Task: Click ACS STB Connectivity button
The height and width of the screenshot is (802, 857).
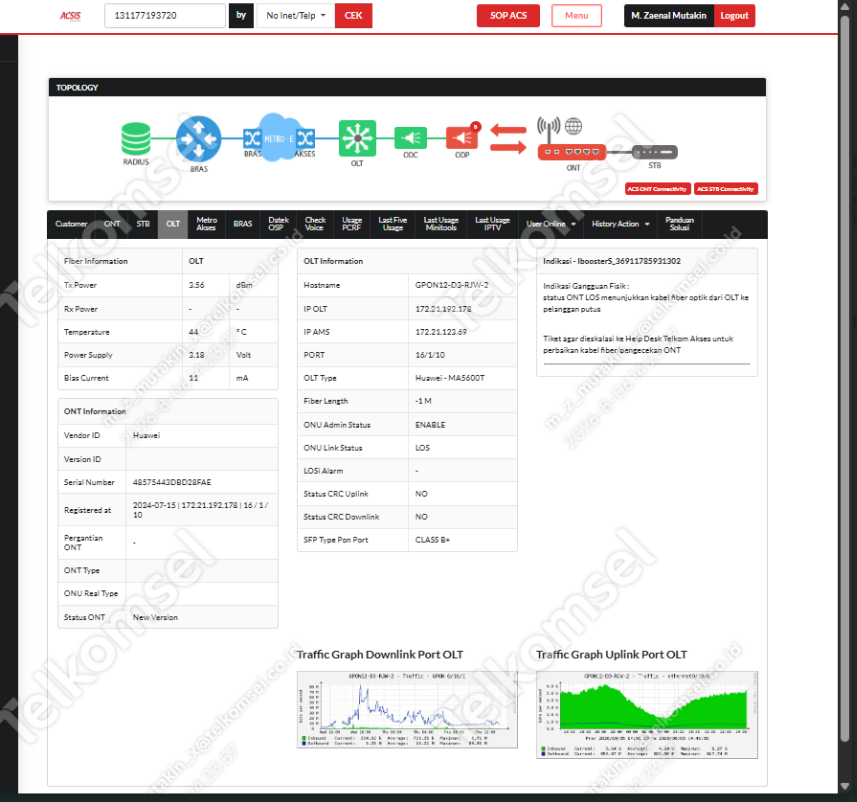Action: click(726, 189)
